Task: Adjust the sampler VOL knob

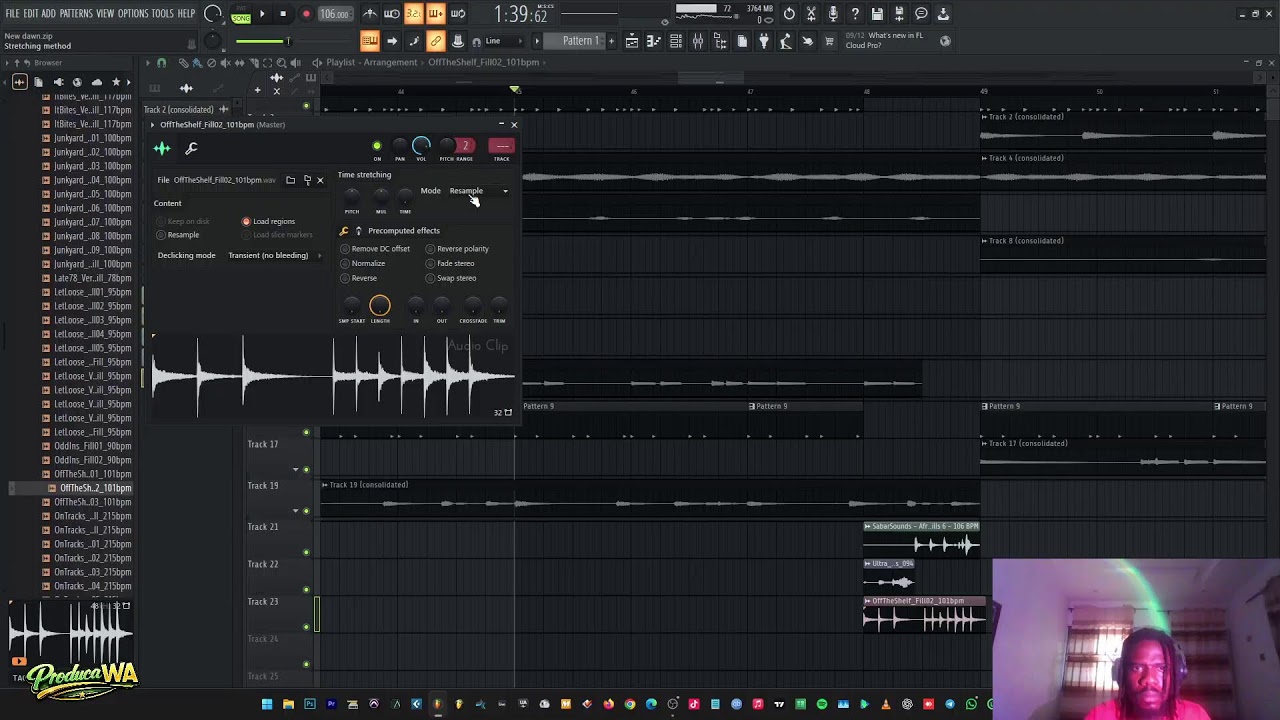Action: (x=421, y=146)
